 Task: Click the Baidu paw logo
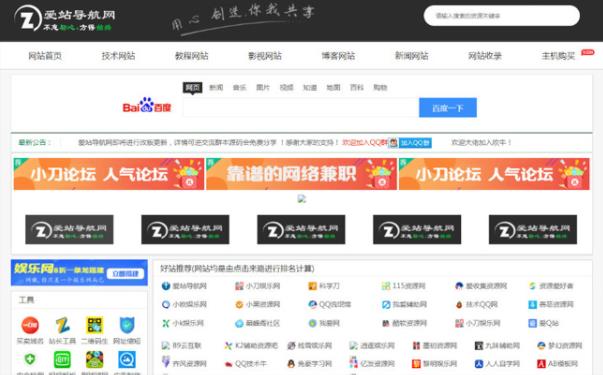(147, 105)
